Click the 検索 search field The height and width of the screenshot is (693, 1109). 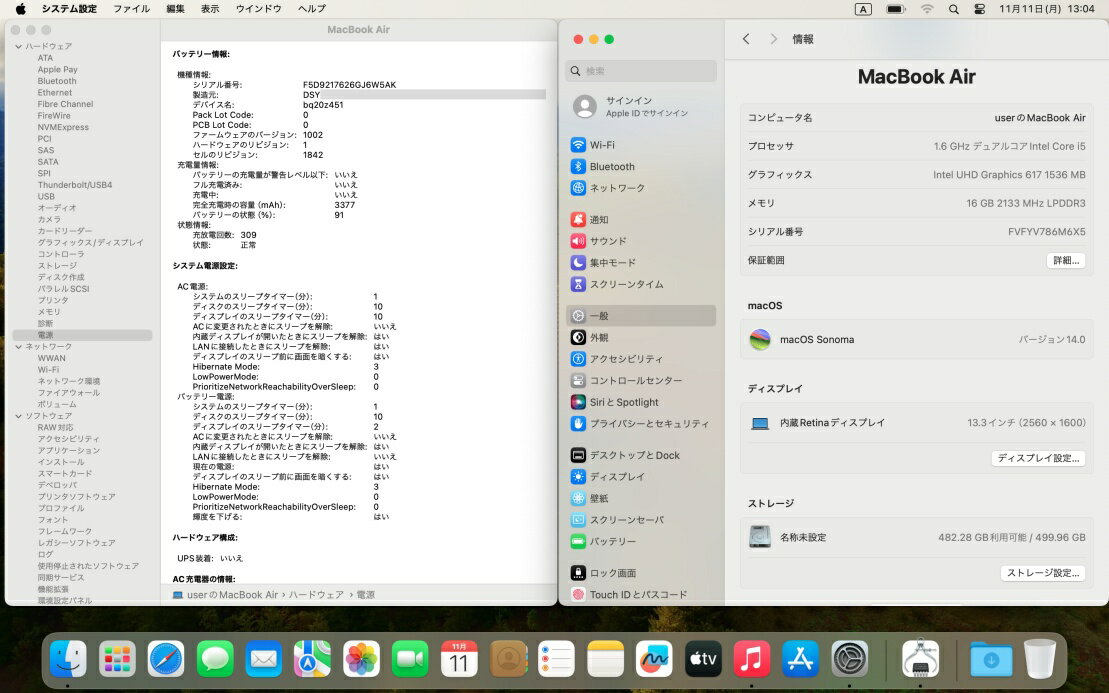click(x=641, y=71)
